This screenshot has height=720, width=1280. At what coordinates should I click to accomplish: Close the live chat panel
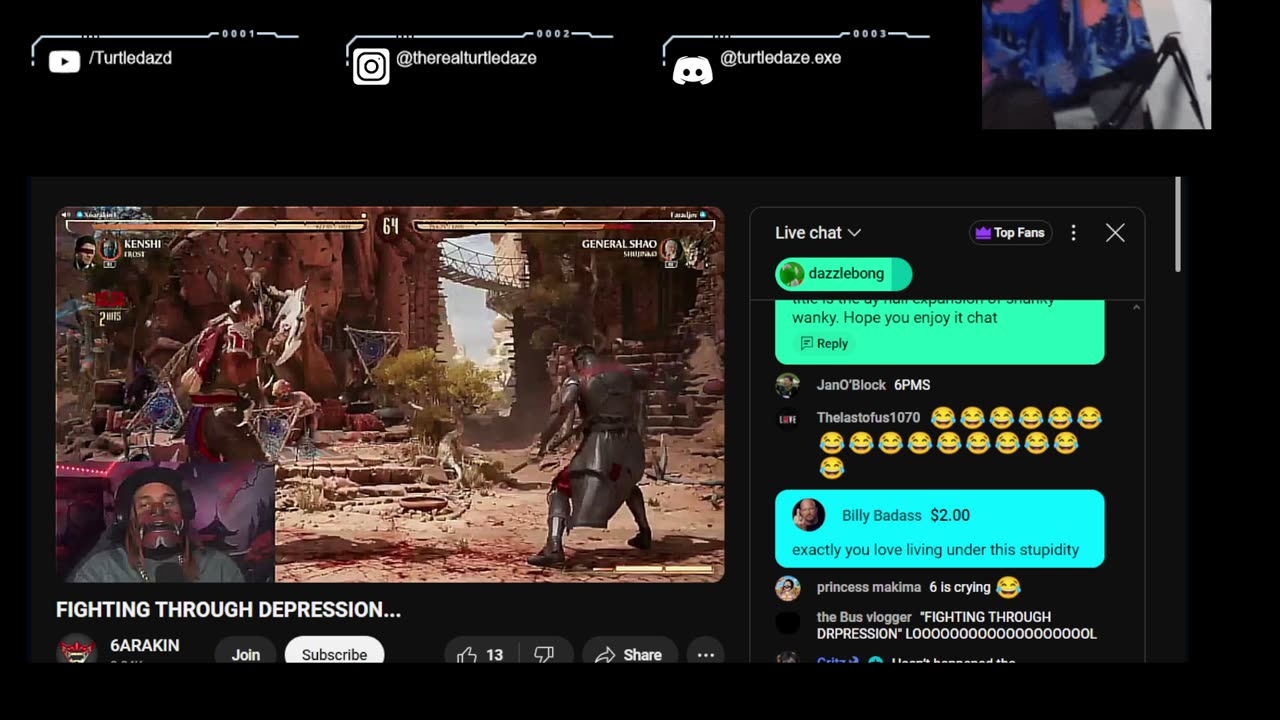point(1115,233)
